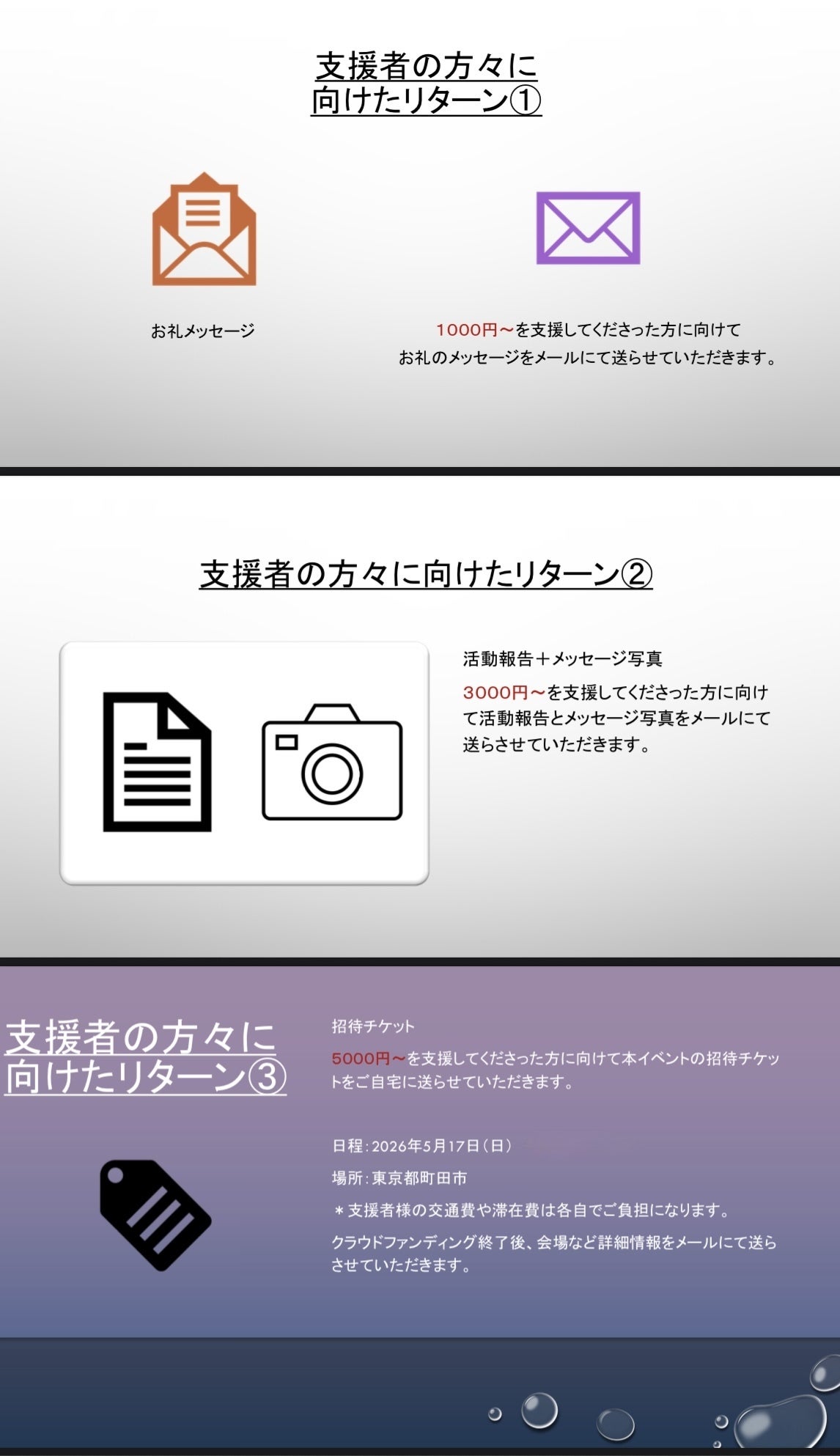Click the purple closed envelope mail icon
The image size is (840, 1456).
pos(588,228)
